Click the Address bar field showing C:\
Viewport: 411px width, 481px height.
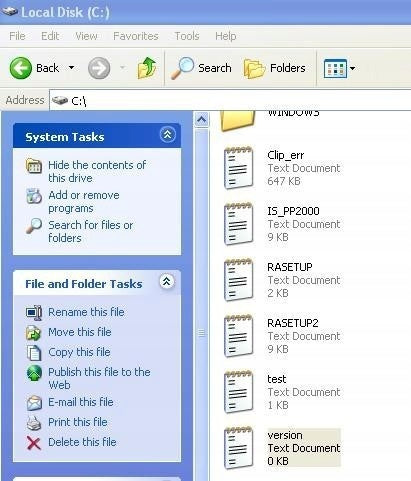click(x=230, y=100)
